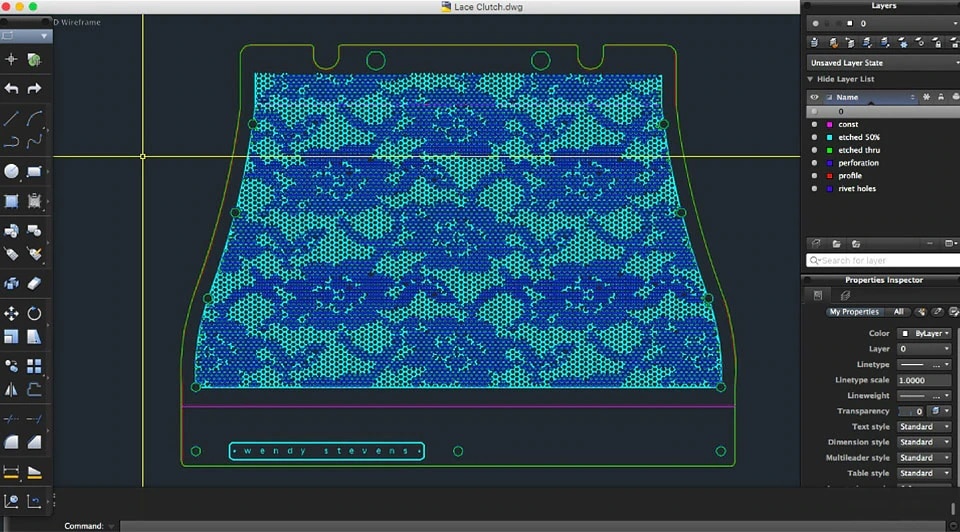
Task: Switch to My Properties tab
Action: click(853, 312)
